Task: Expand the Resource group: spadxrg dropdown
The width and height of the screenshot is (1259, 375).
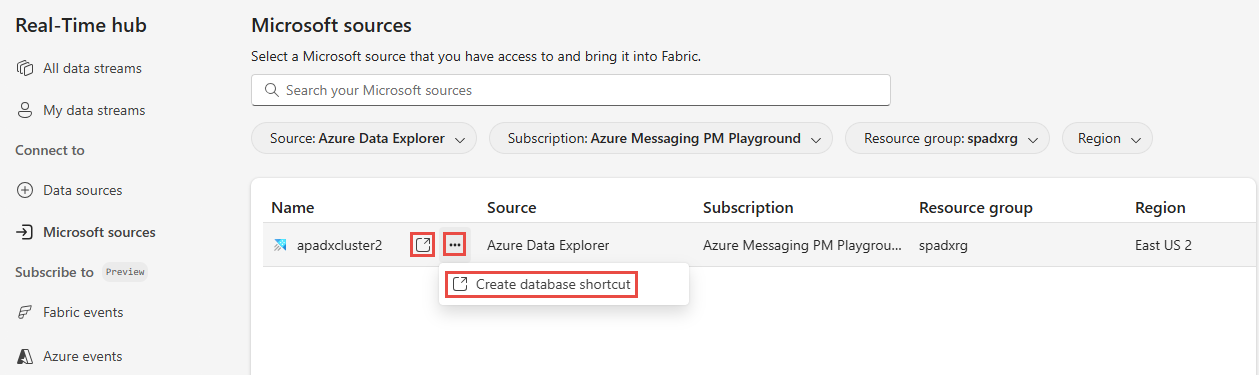Action: point(948,139)
